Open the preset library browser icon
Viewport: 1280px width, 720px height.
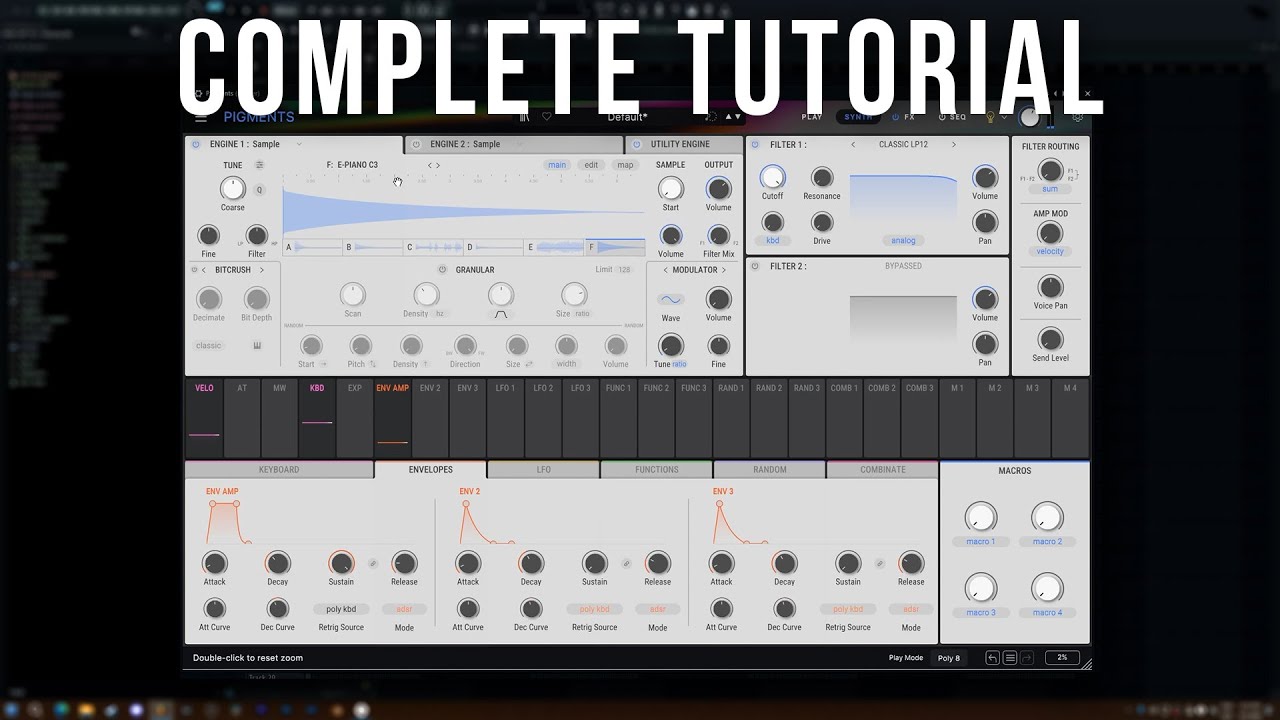(x=525, y=117)
